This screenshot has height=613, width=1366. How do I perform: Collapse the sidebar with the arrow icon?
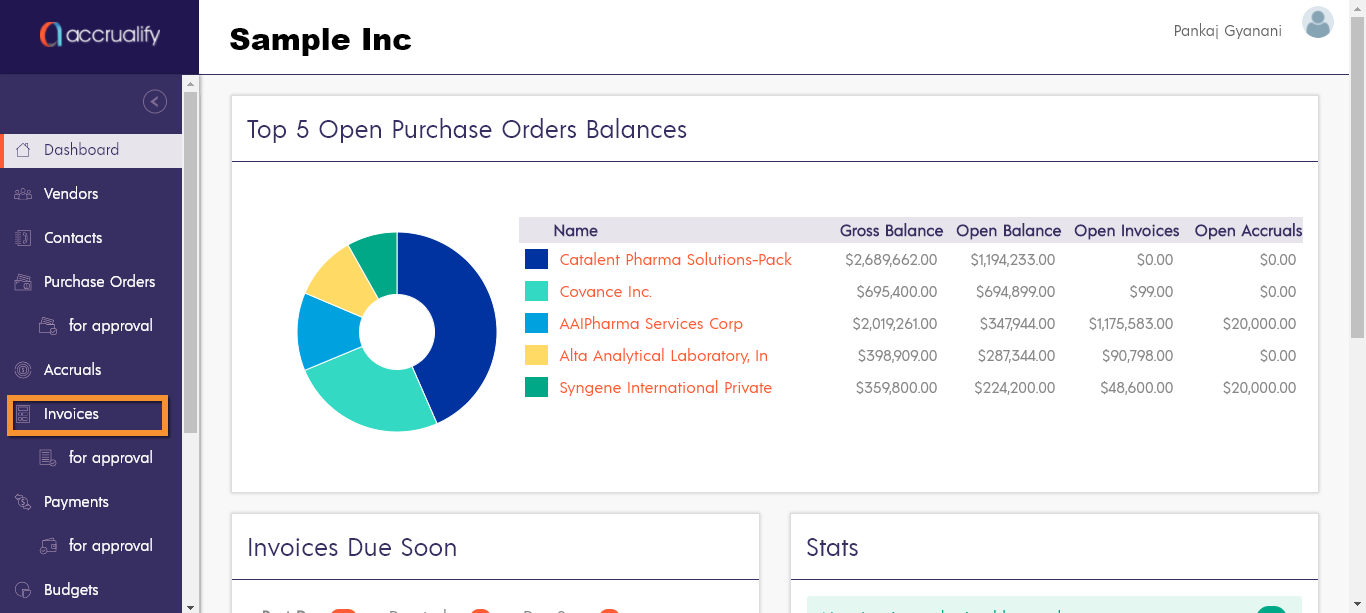(155, 101)
